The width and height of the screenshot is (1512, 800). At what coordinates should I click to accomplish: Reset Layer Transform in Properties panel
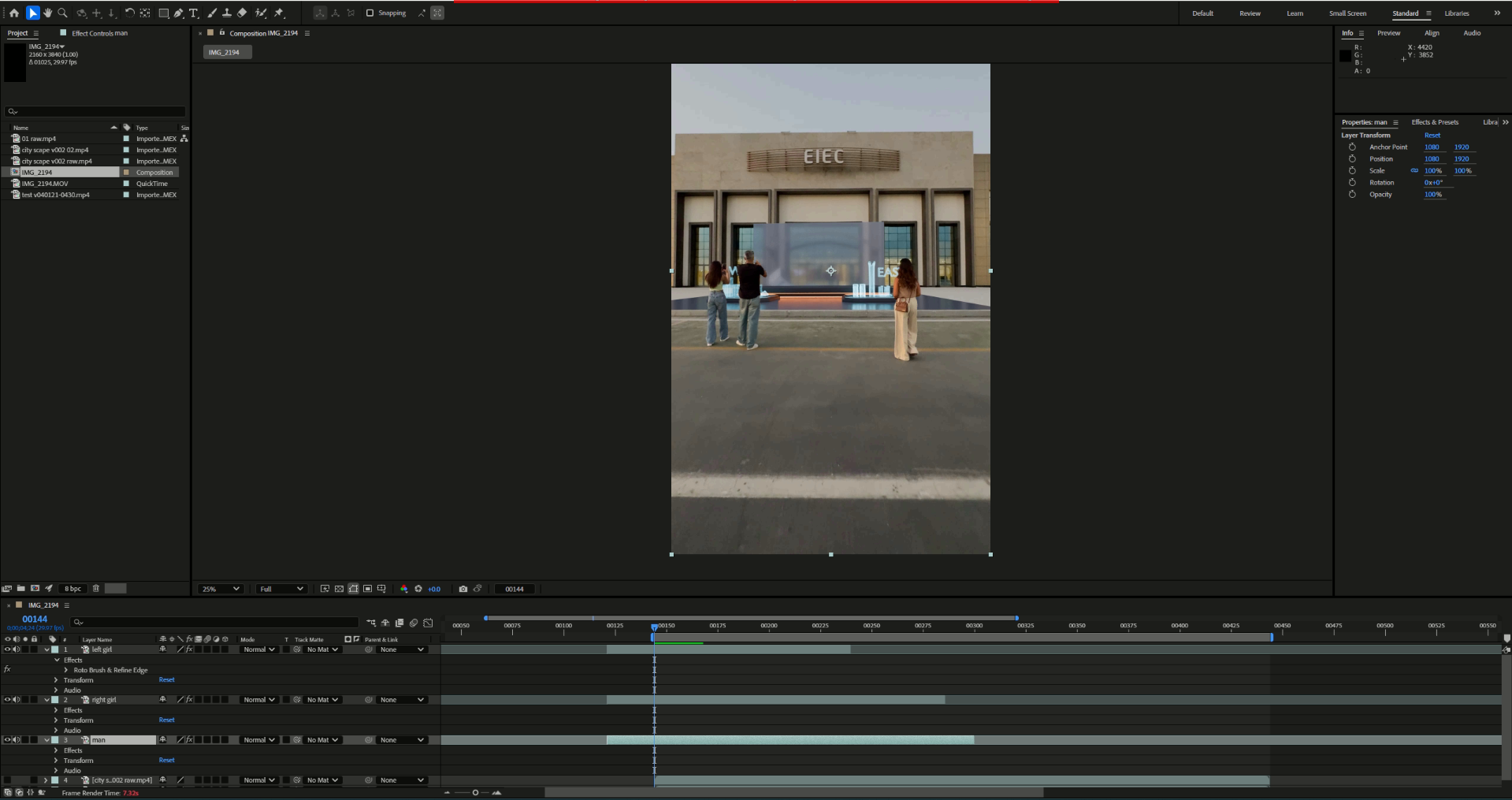click(1432, 136)
